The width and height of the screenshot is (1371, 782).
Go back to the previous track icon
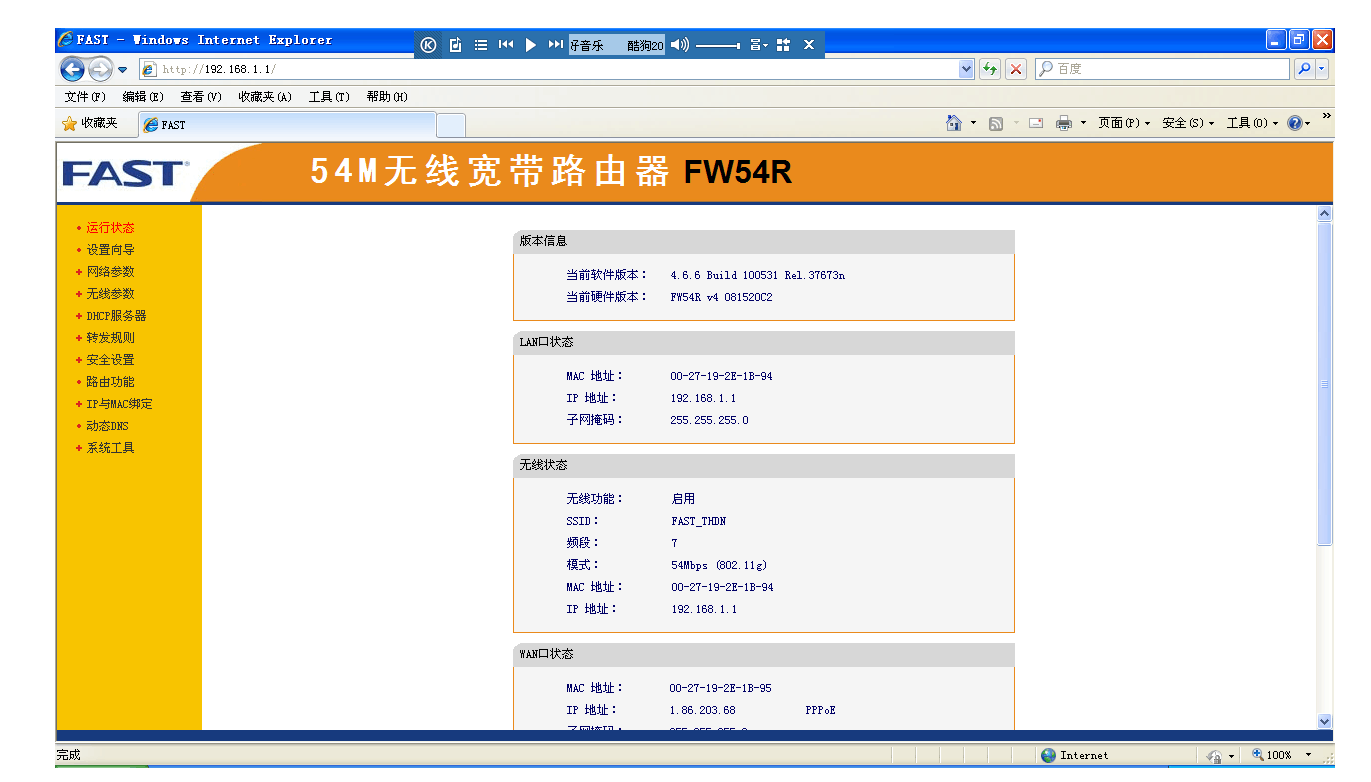[506, 44]
